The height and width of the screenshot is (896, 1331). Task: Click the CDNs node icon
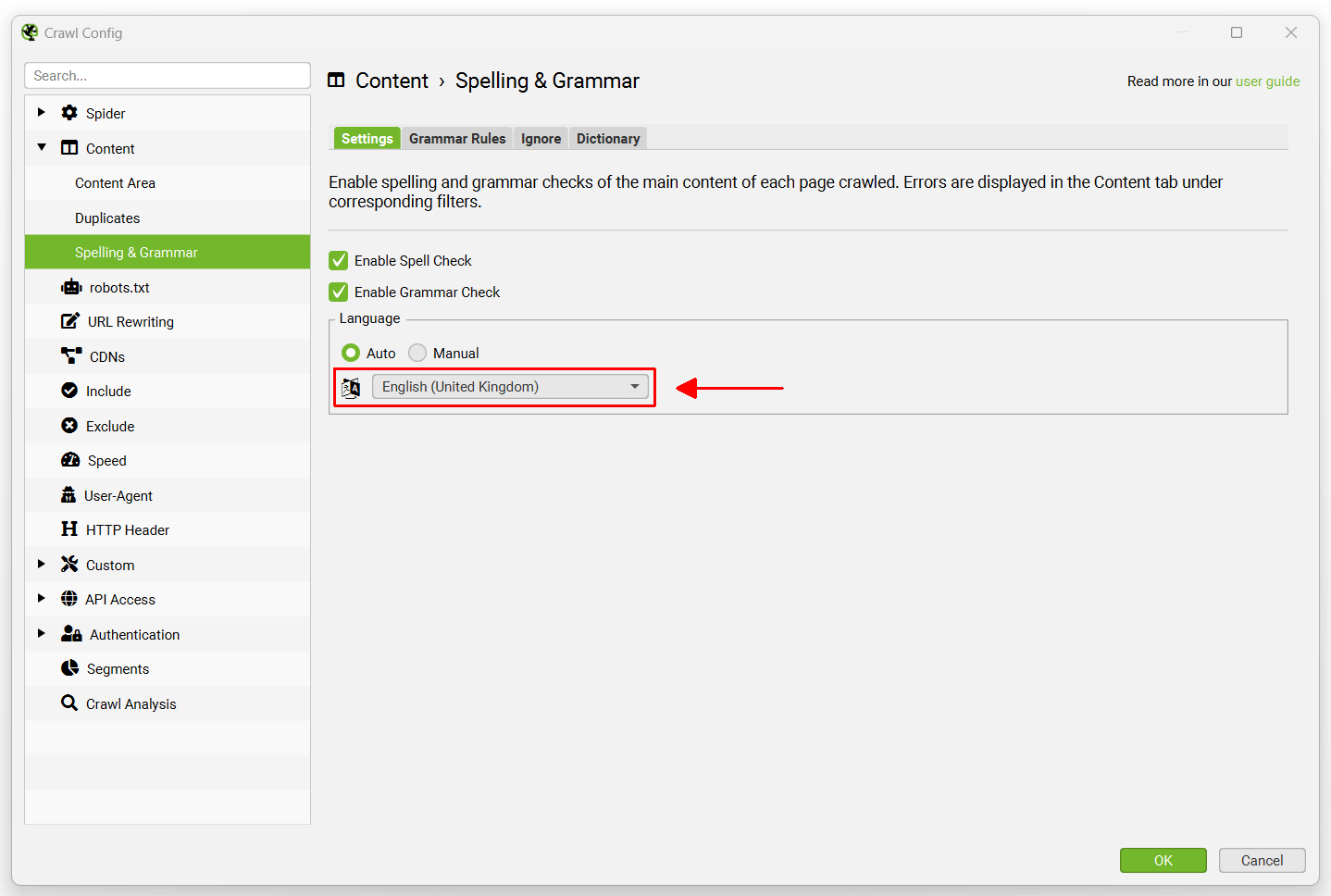71,355
